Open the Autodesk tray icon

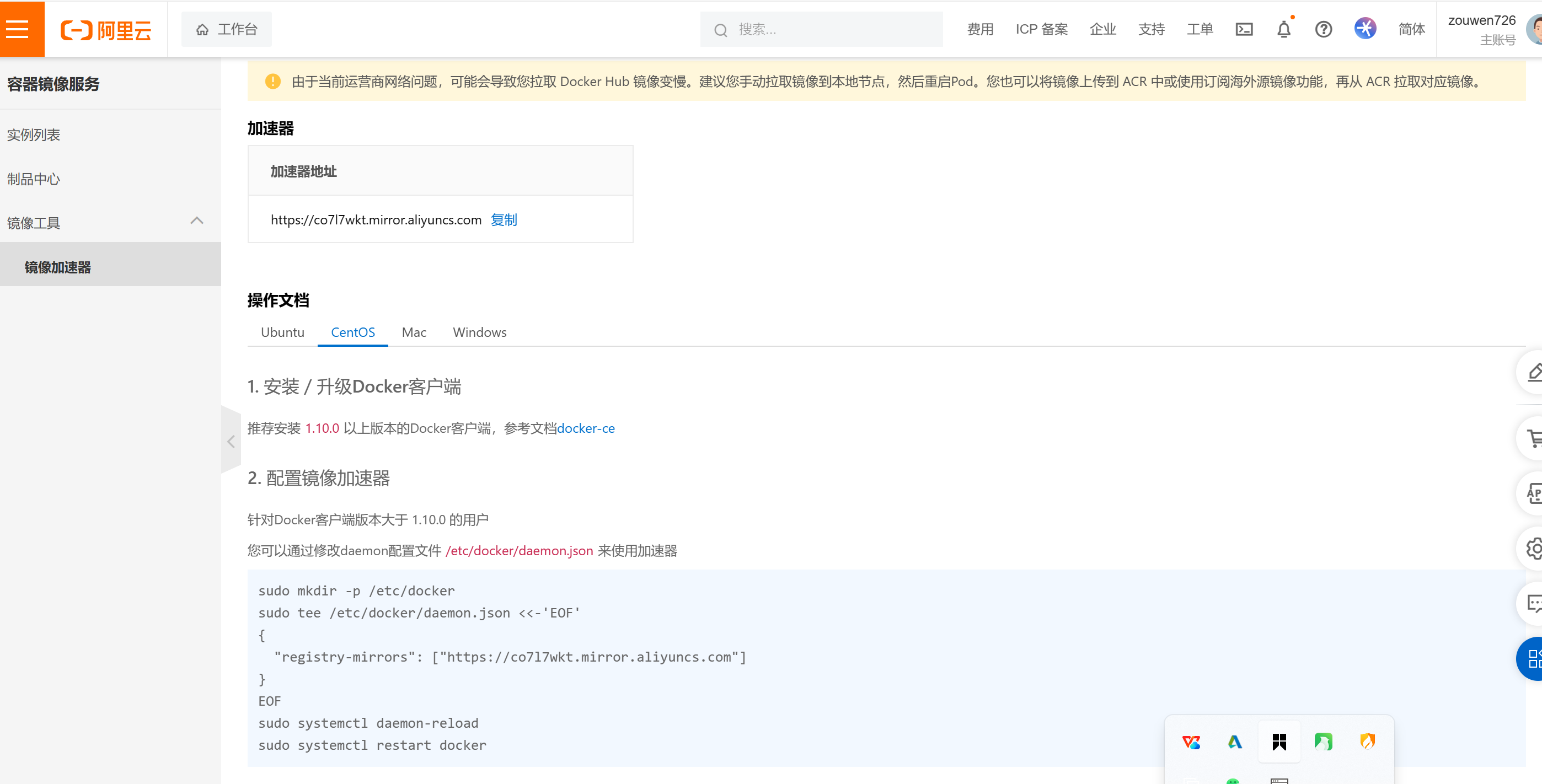click(x=1235, y=742)
